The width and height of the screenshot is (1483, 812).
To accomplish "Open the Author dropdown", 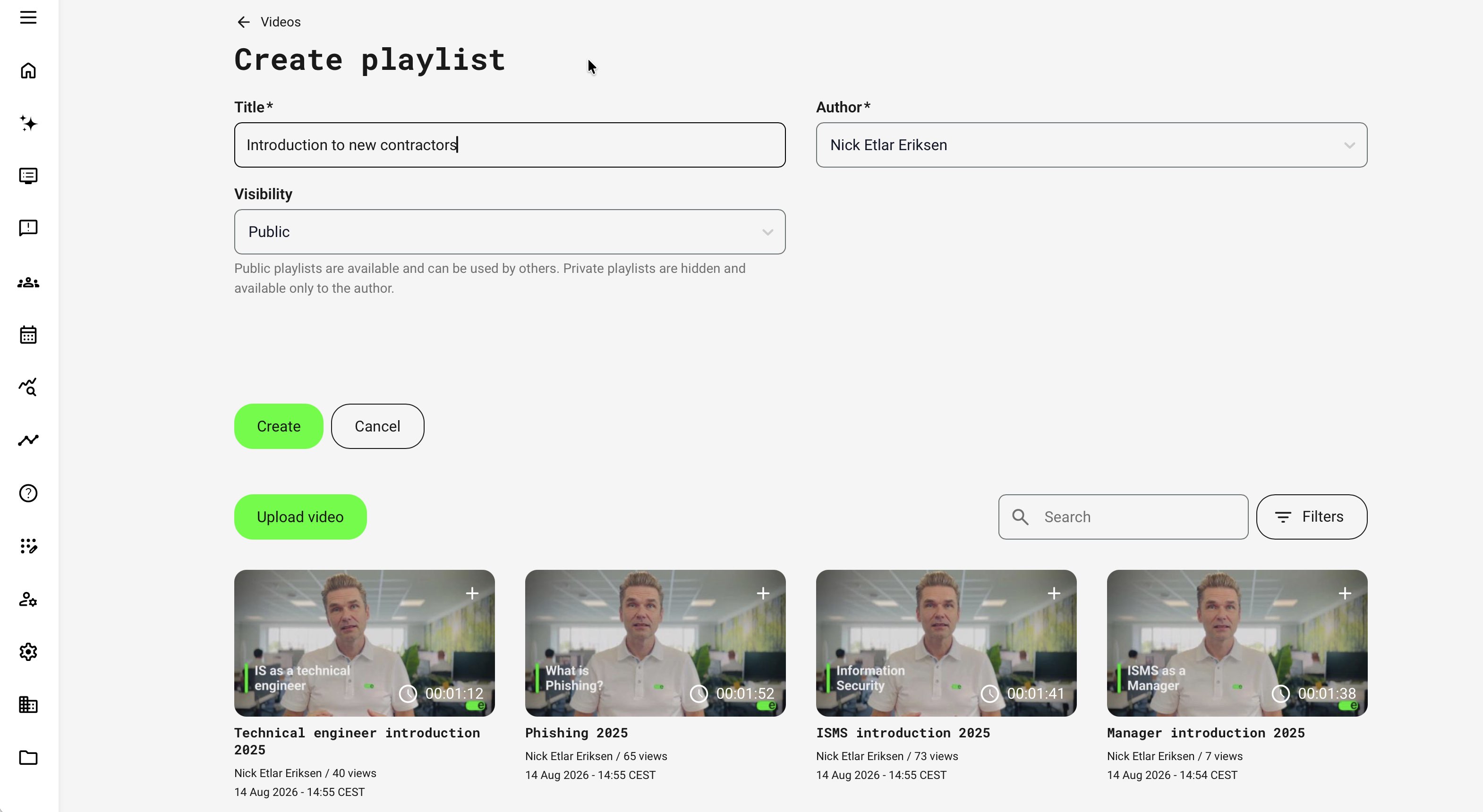I will (1091, 145).
